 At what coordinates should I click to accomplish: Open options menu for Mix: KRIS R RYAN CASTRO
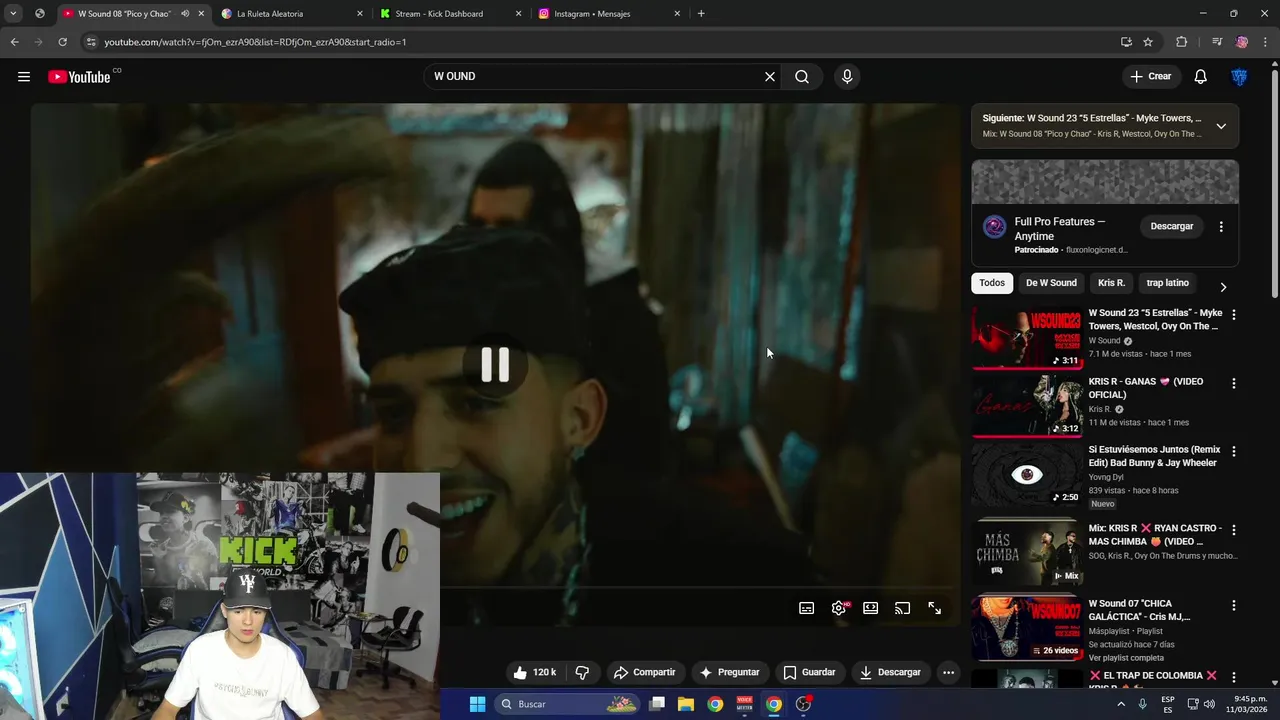coord(1234,530)
